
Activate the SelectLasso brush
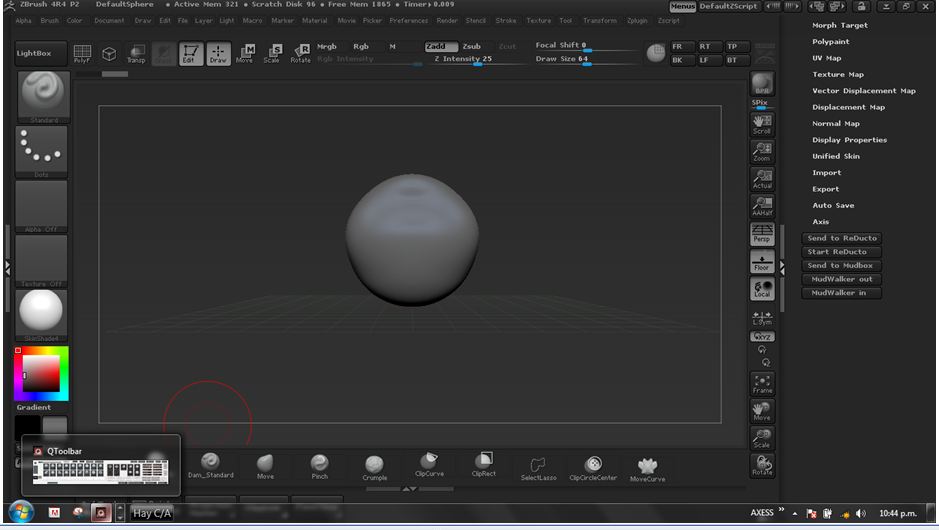[x=537, y=466]
